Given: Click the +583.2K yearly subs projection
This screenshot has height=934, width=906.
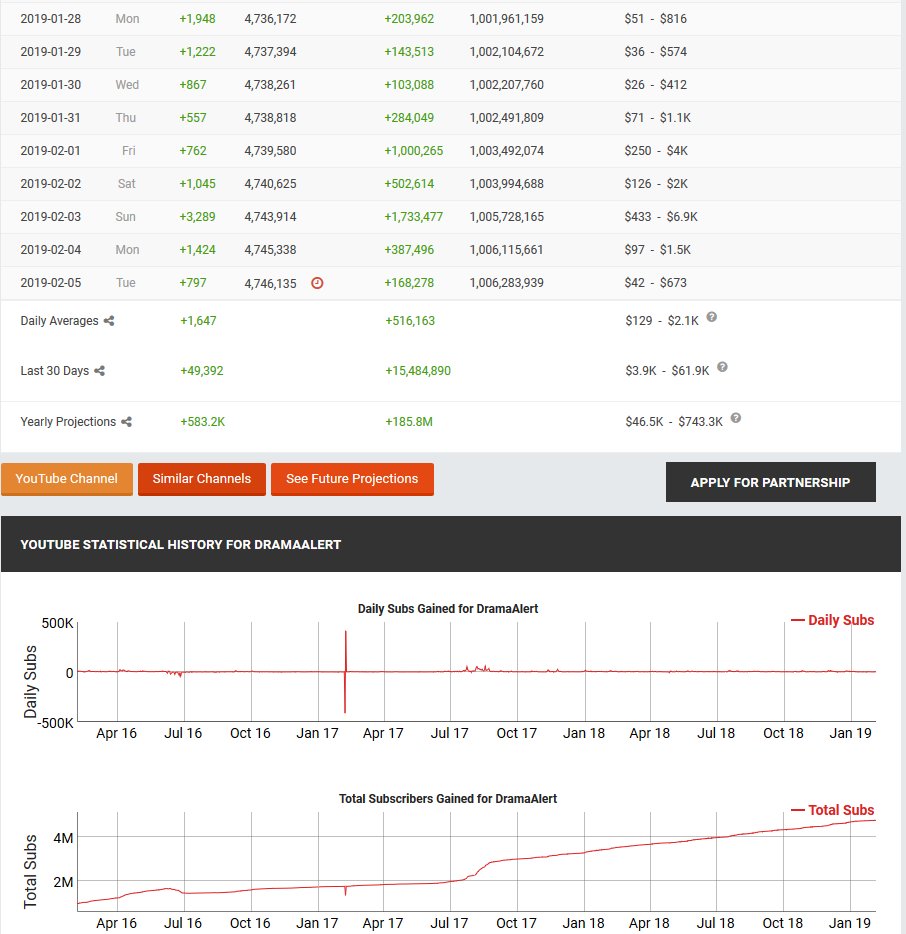Looking at the screenshot, I should [x=203, y=422].
